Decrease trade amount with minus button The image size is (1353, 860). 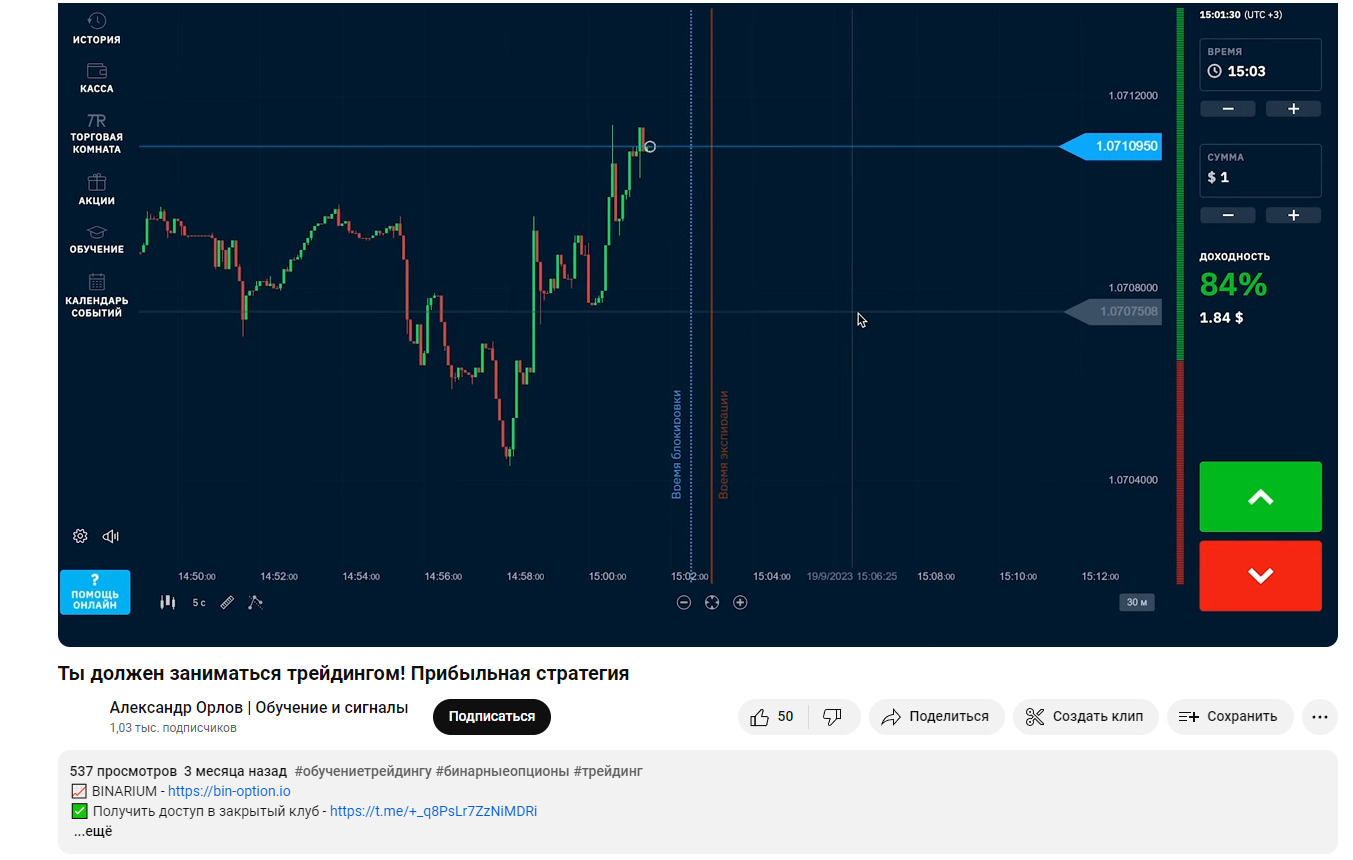[x=1227, y=215]
